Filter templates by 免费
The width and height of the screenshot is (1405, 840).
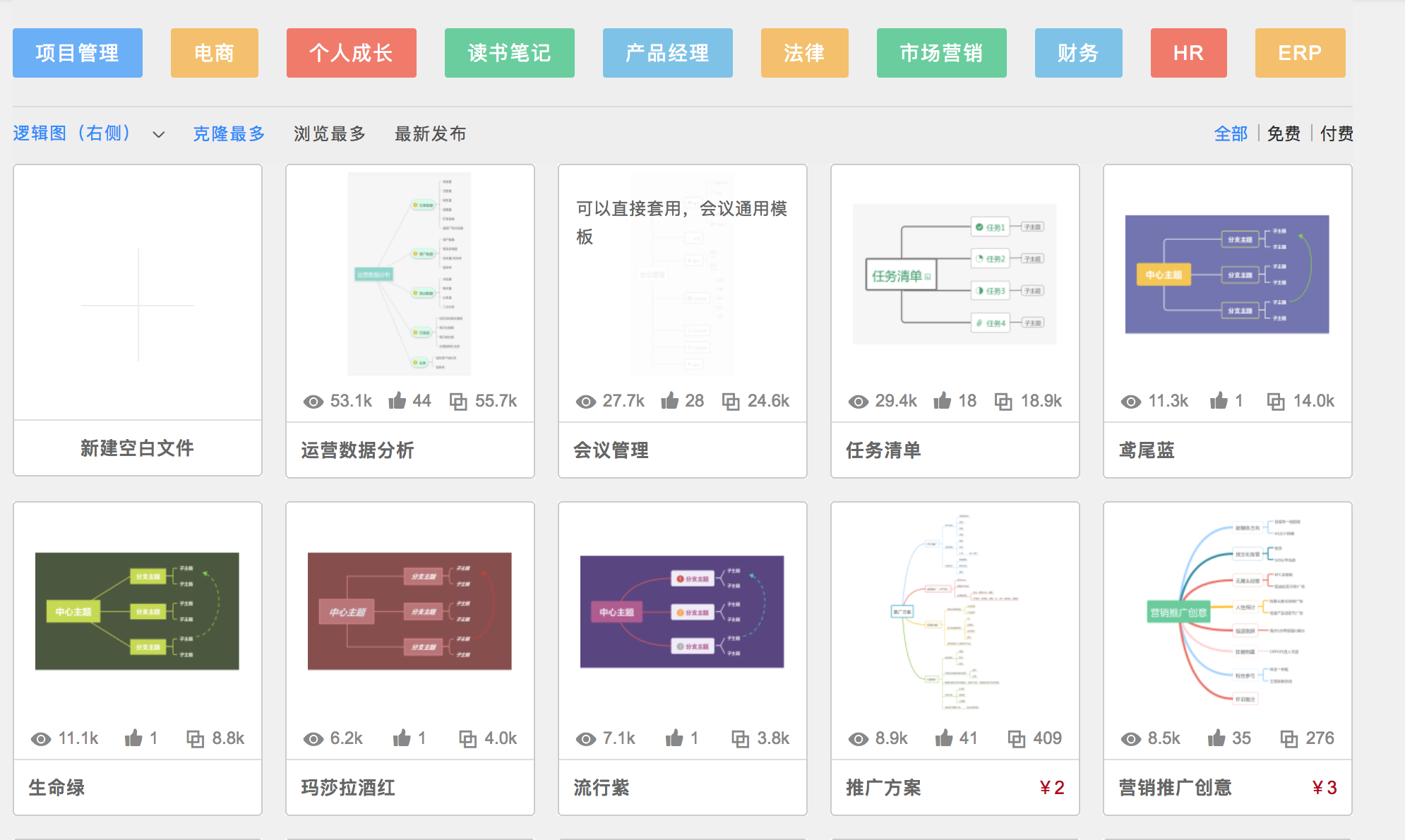(x=1284, y=133)
